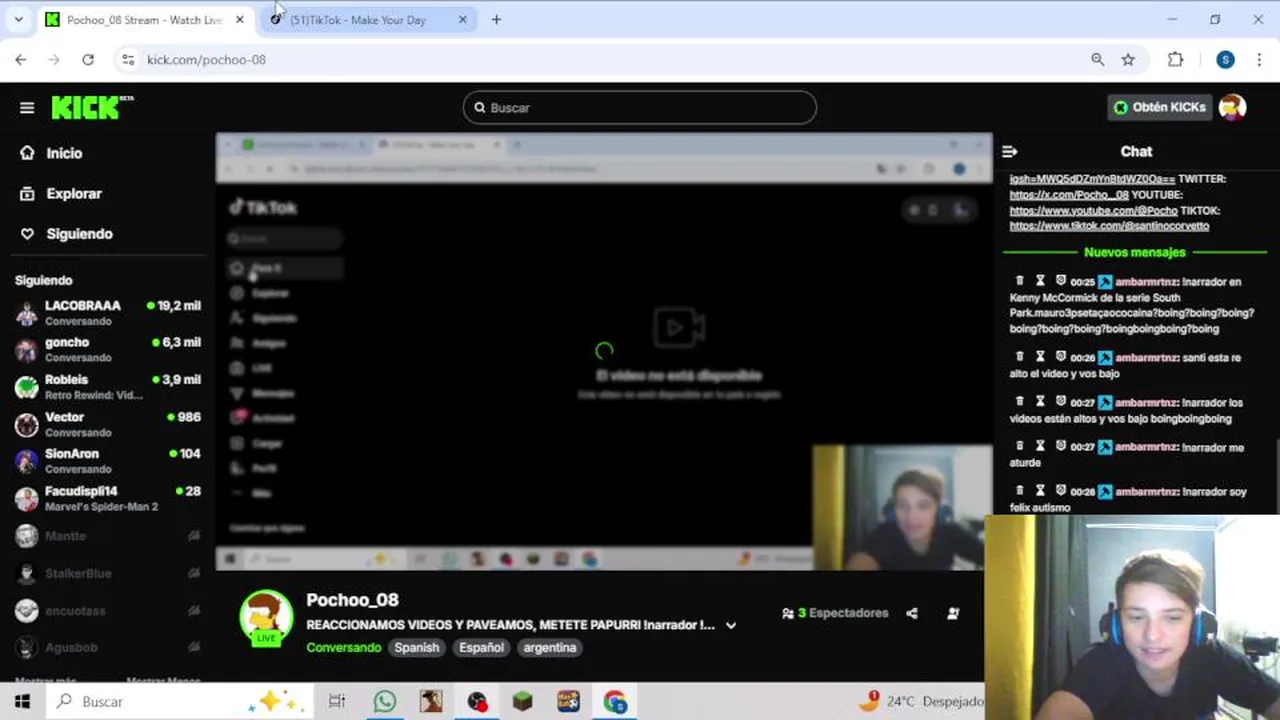Open x.com/Pocho__08 Twitter link
Viewport: 1280px width, 720px height.
(x=1069, y=195)
